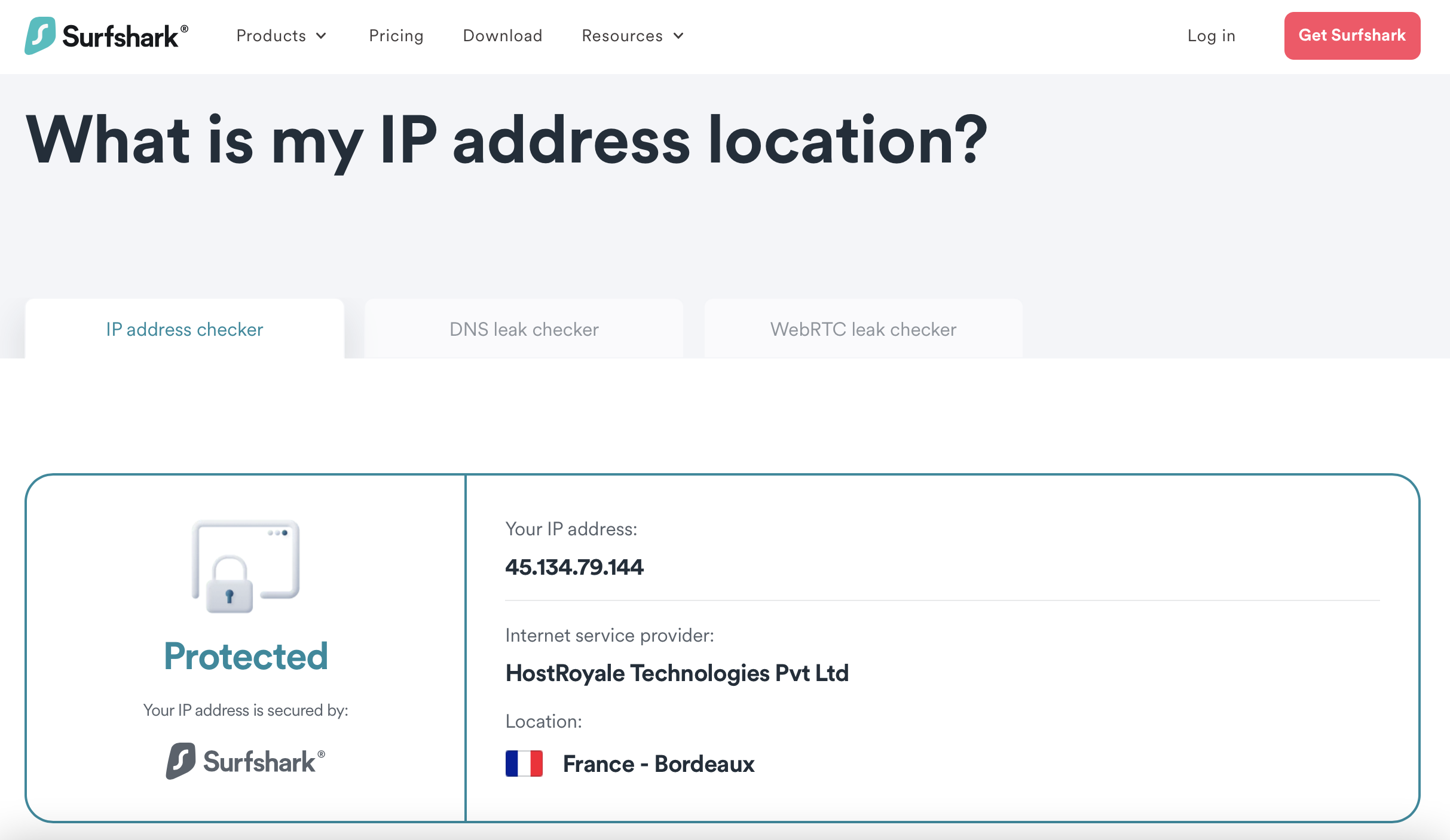
Task: Open the Pricing page
Action: point(396,36)
